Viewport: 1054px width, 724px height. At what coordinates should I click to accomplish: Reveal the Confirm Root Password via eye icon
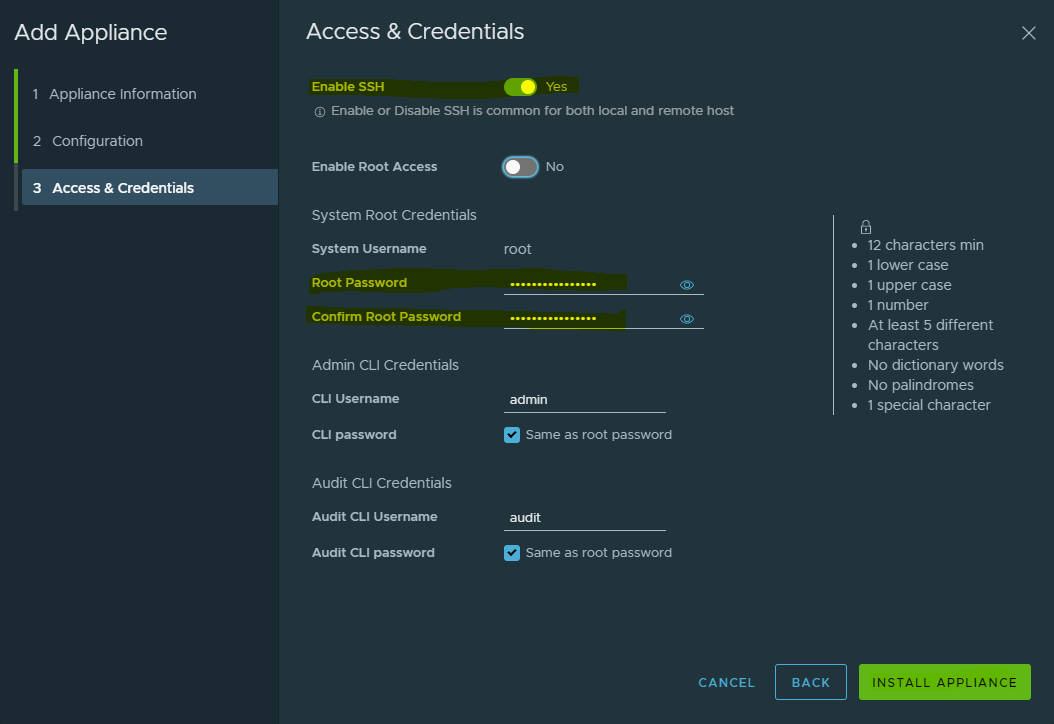click(686, 319)
